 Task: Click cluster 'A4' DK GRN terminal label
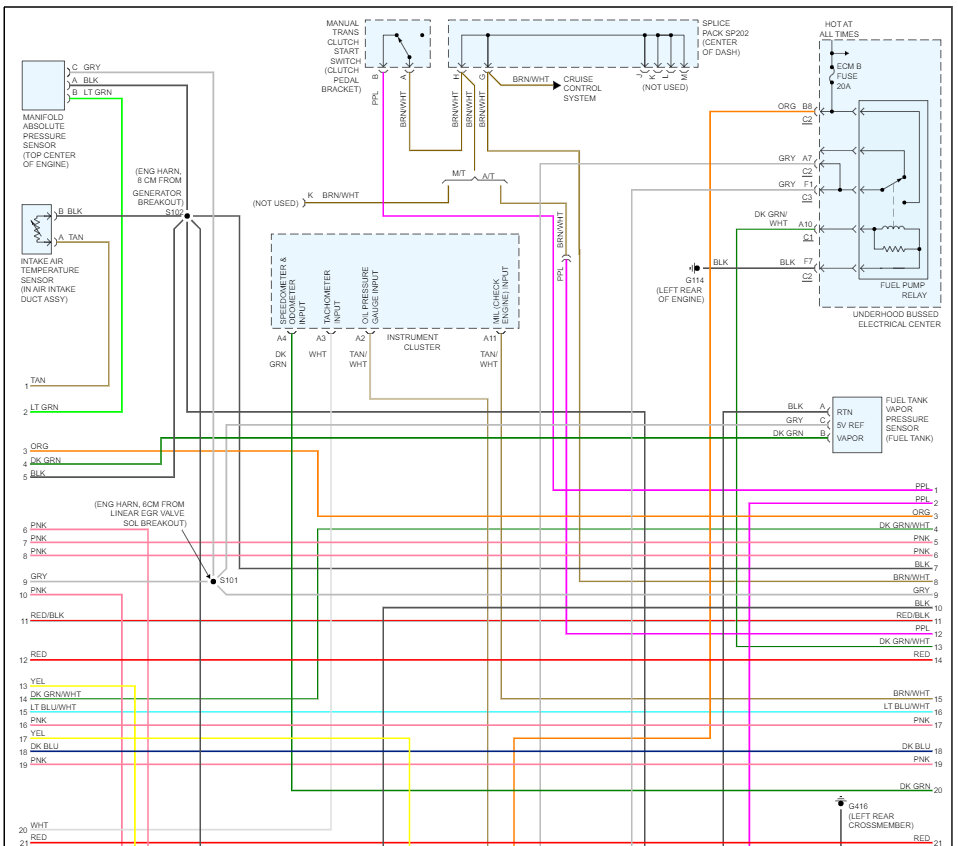282,338
